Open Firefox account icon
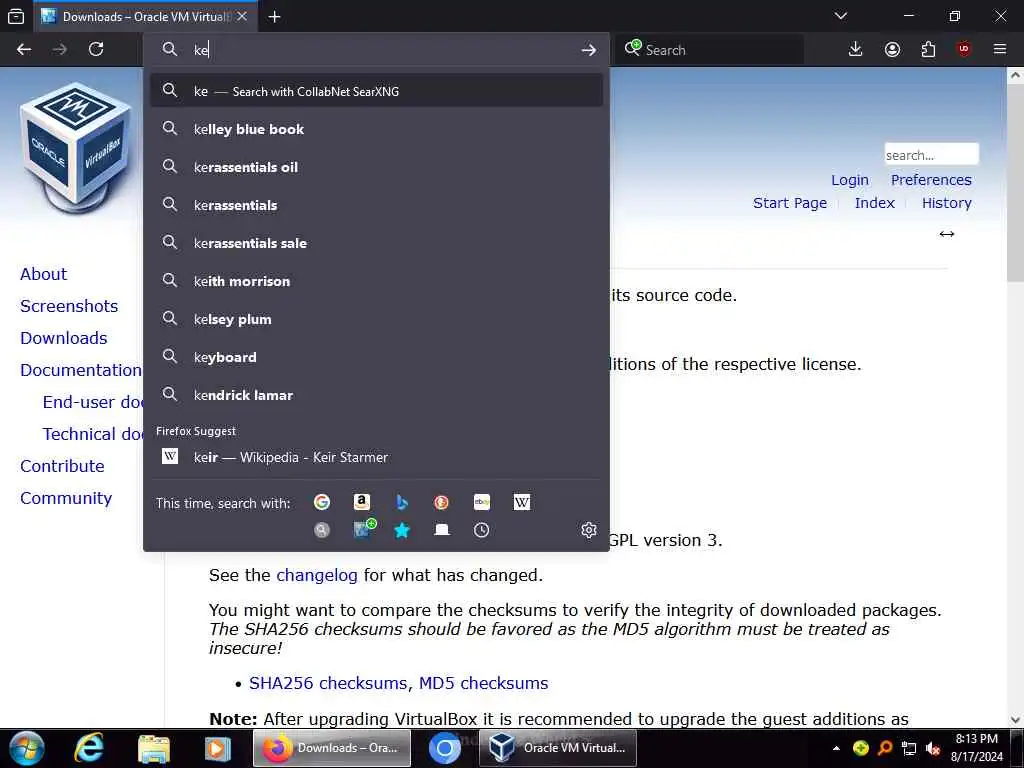This screenshot has width=1024, height=768. (892, 50)
